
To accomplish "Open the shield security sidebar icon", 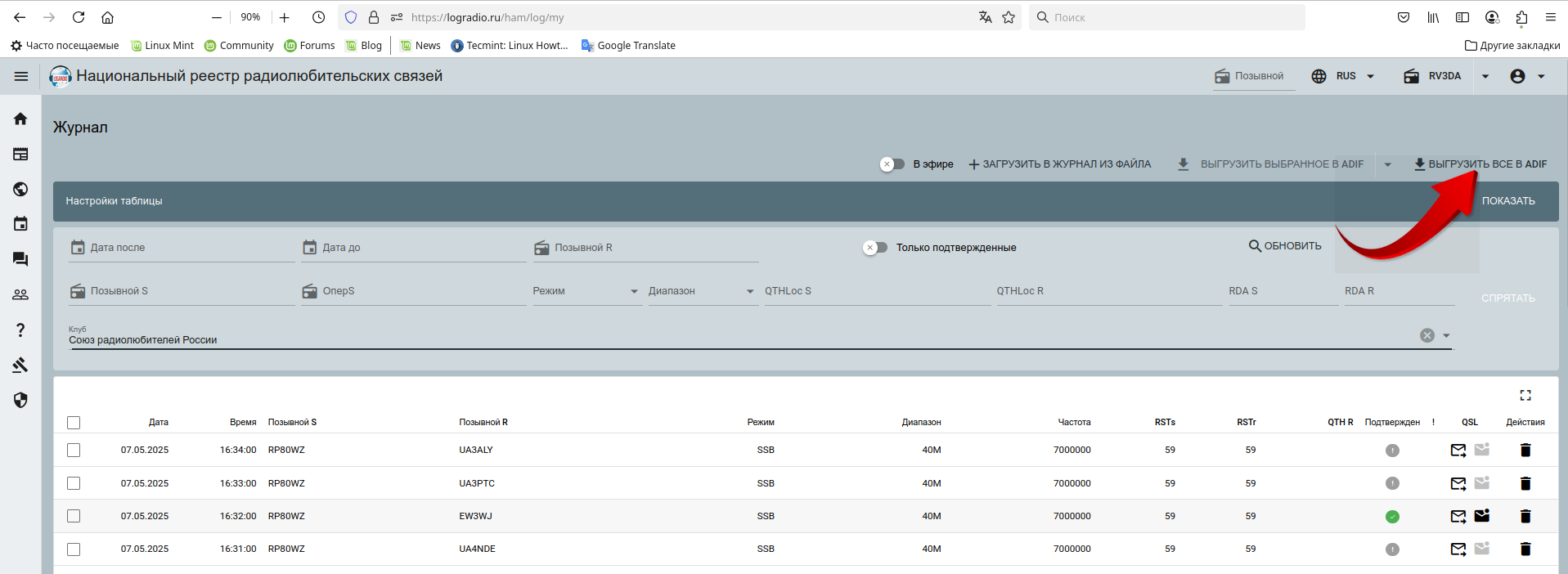I will coord(20,400).
